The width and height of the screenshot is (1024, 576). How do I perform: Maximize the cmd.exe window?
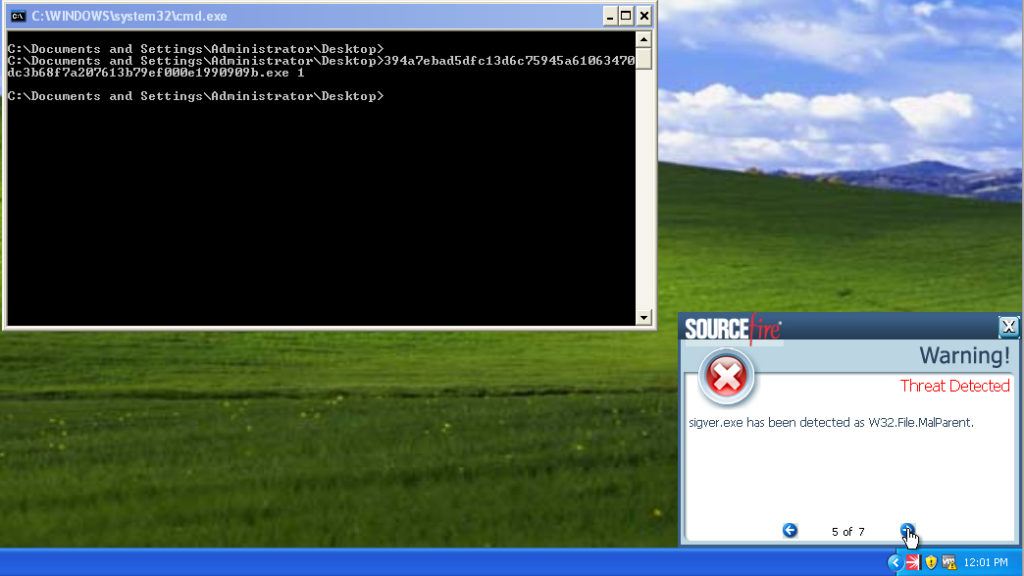point(626,16)
